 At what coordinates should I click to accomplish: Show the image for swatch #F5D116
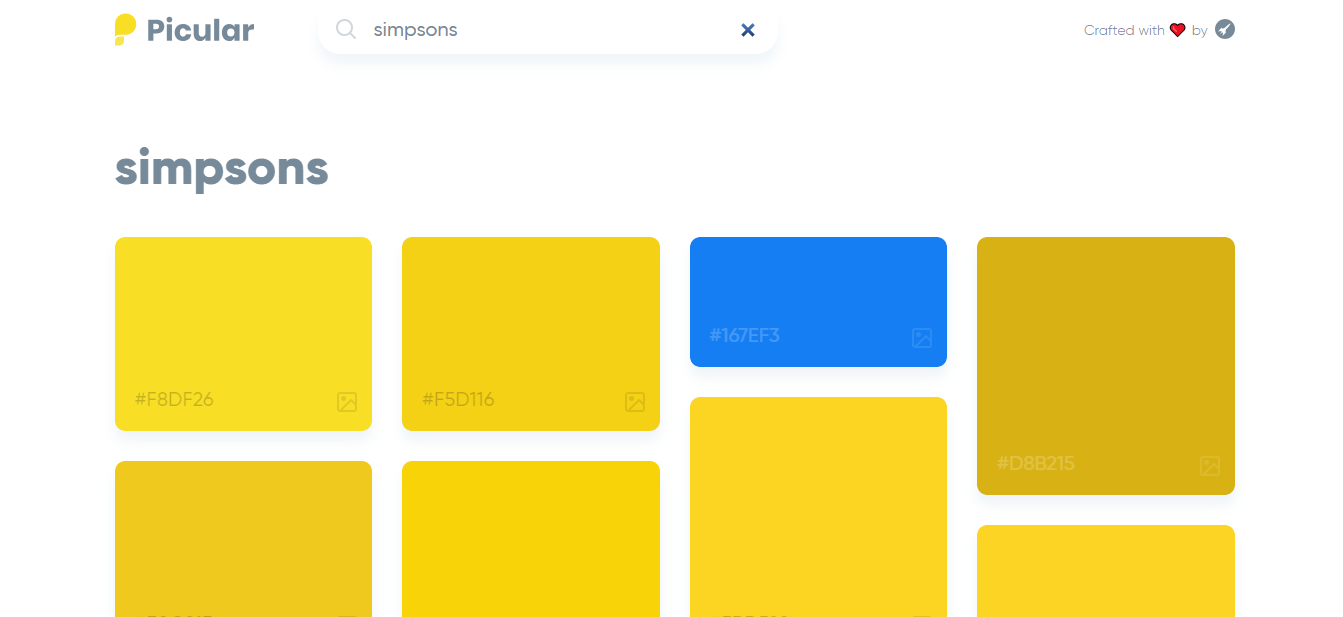point(635,402)
